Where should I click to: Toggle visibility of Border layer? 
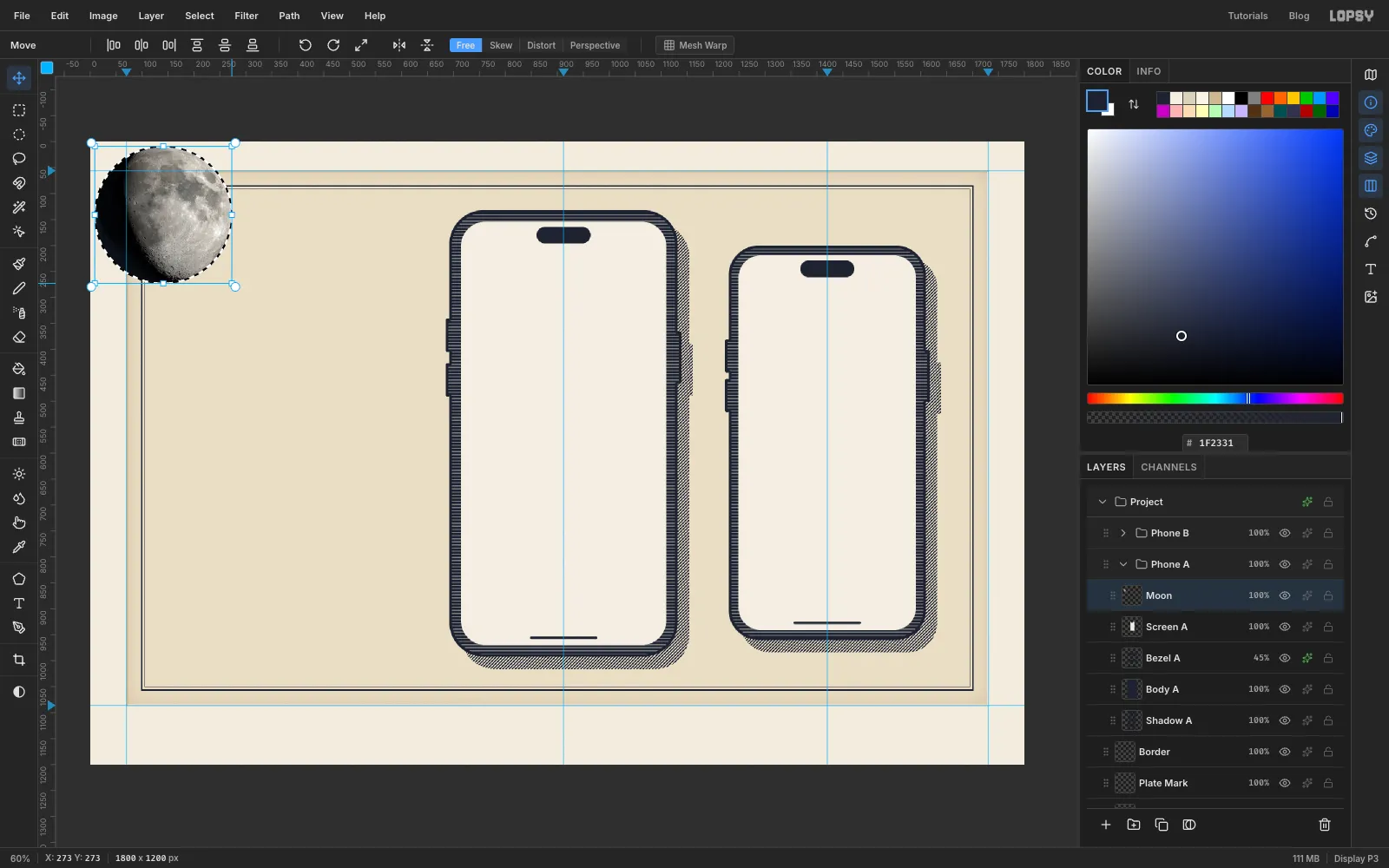(1285, 752)
